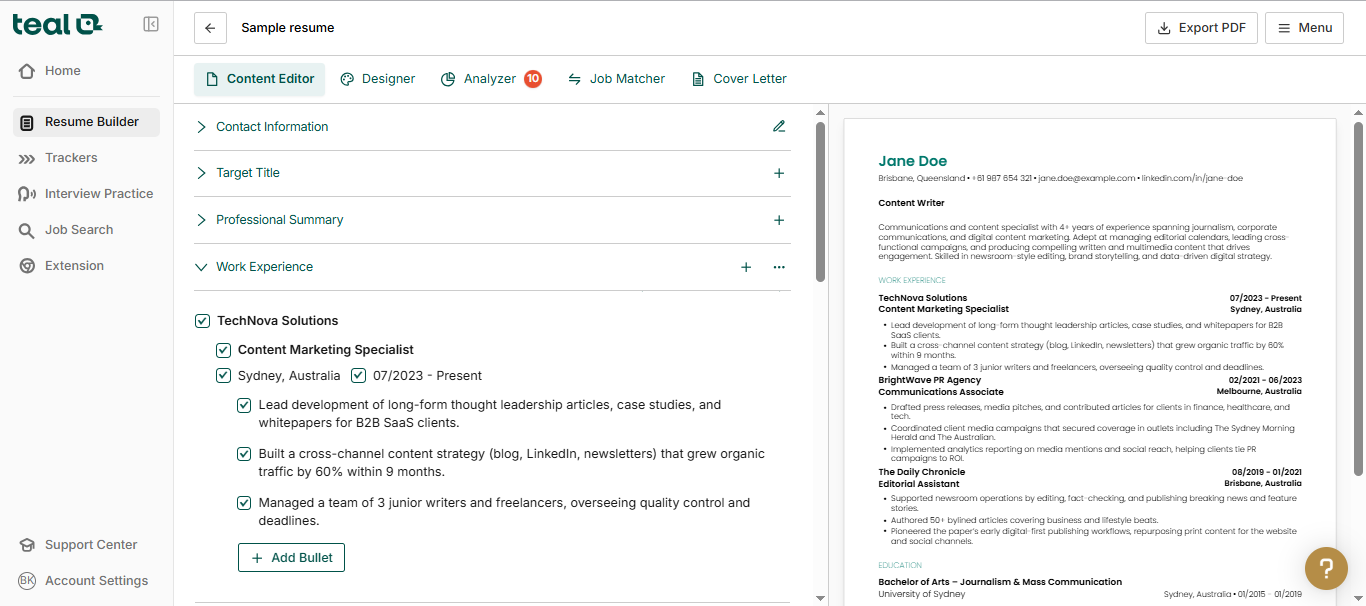The width and height of the screenshot is (1366, 606).
Task: Add a bullet with the Add Bullet button
Action: pos(291,557)
